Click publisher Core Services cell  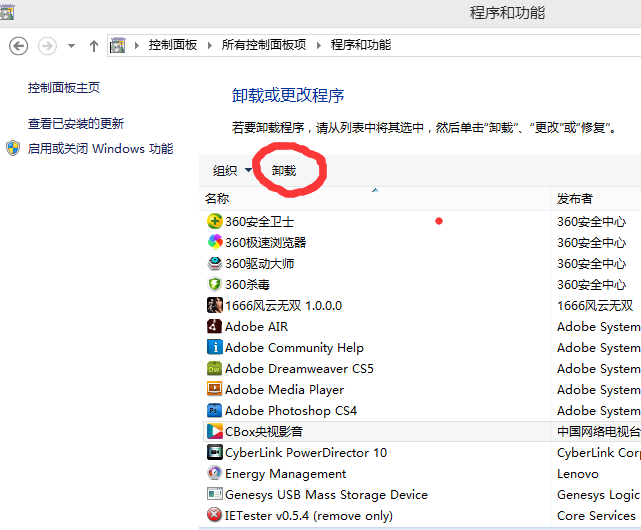596,516
